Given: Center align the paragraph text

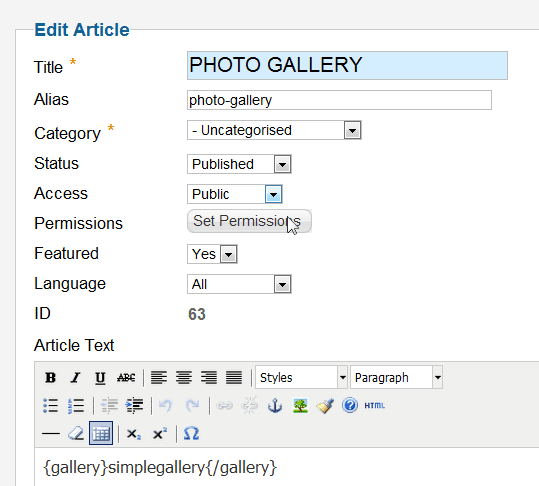Looking at the screenshot, I should tap(184, 378).
